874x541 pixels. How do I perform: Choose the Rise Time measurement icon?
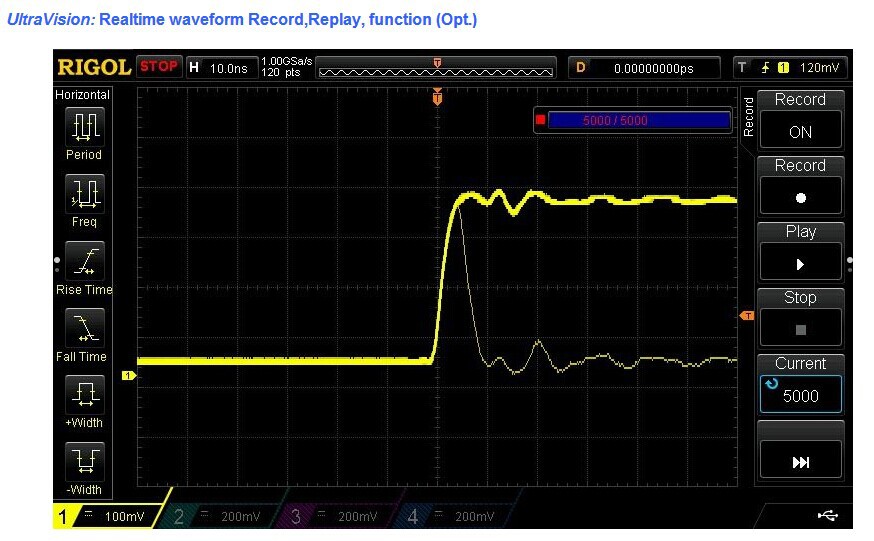pos(84,260)
